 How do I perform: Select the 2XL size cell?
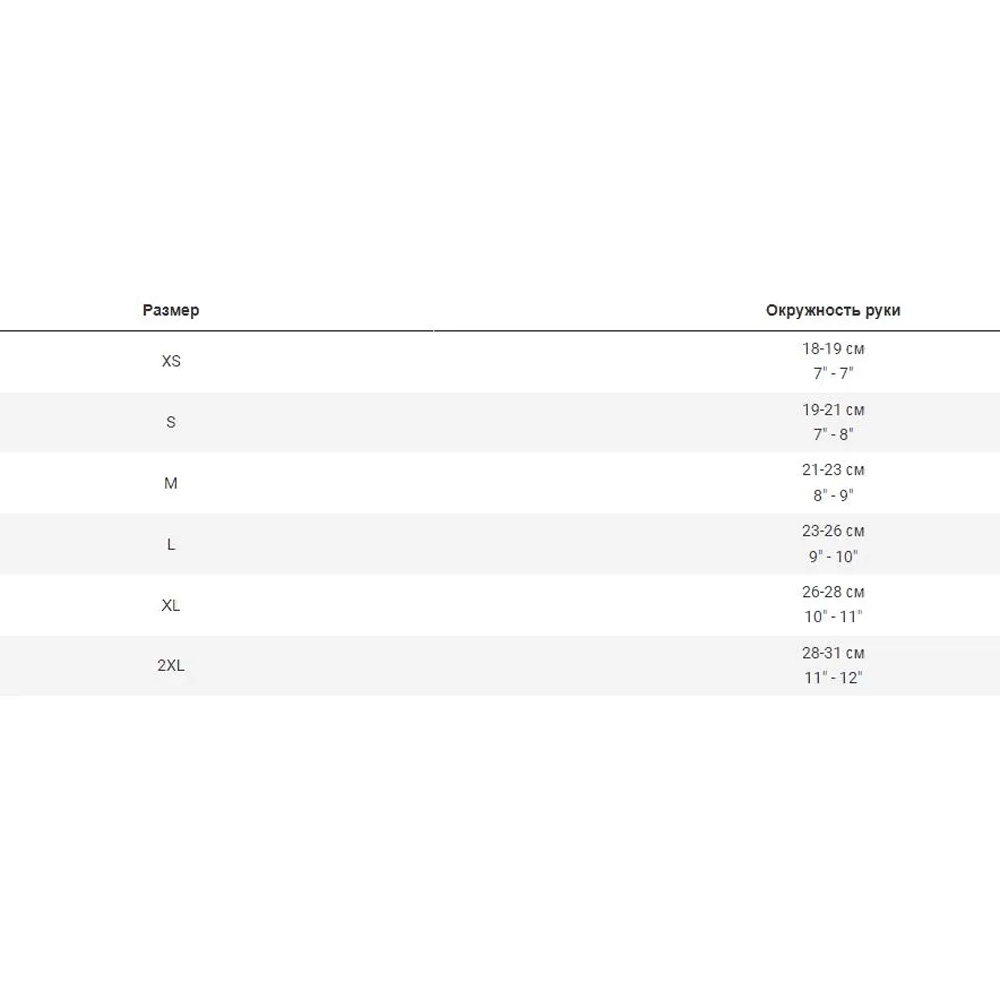(171, 665)
